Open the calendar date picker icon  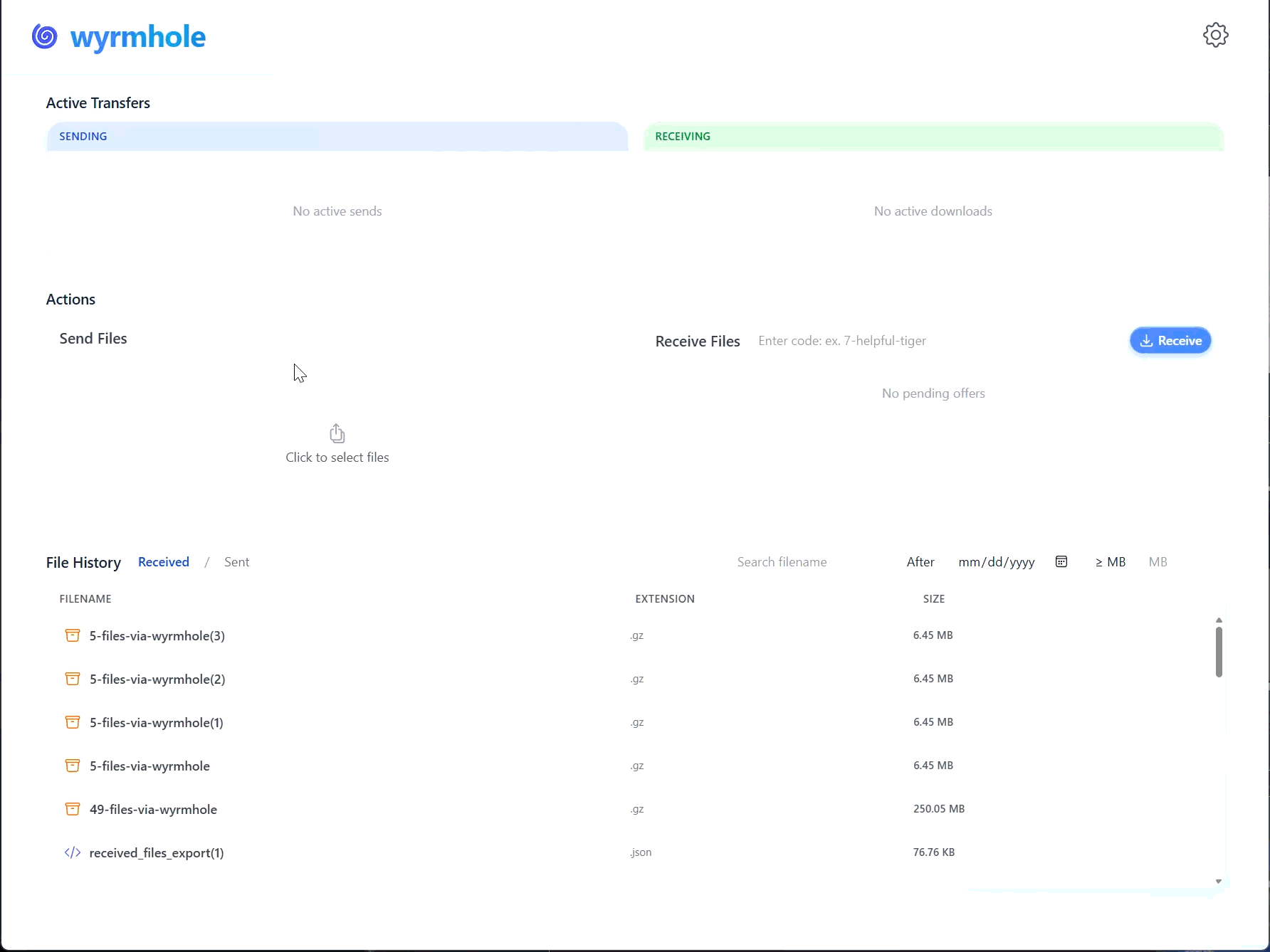[x=1061, y=562]
